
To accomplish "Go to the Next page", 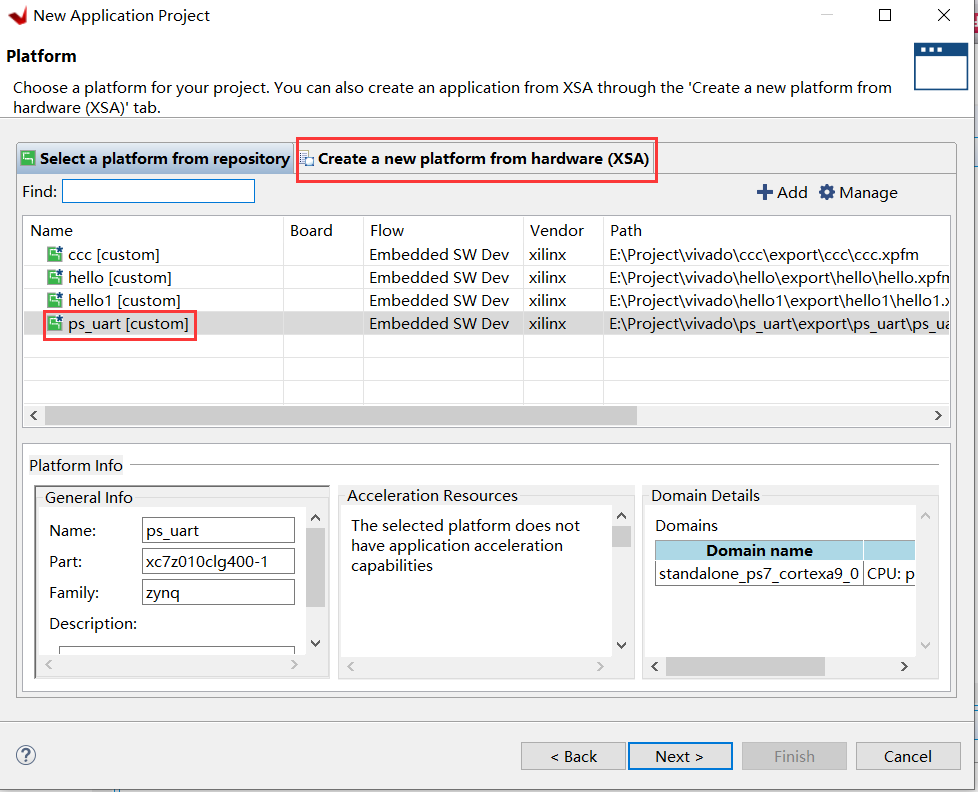I will [x=680, y=756].
